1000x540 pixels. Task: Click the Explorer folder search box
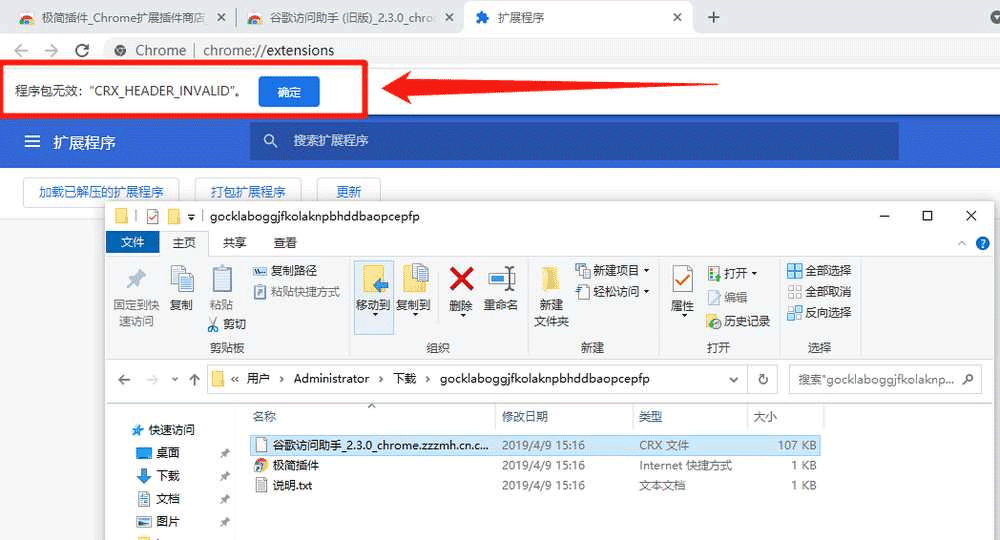(885, 379)
